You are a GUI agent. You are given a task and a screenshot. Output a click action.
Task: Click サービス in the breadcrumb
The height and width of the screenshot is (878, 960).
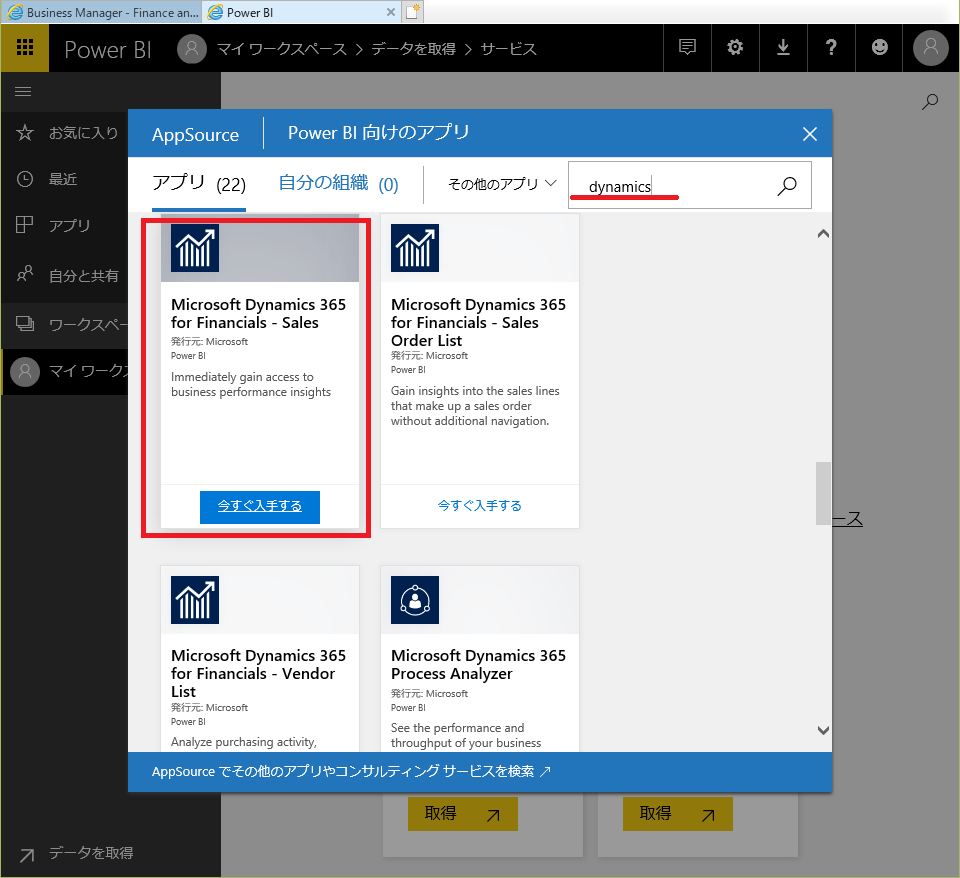508,49
